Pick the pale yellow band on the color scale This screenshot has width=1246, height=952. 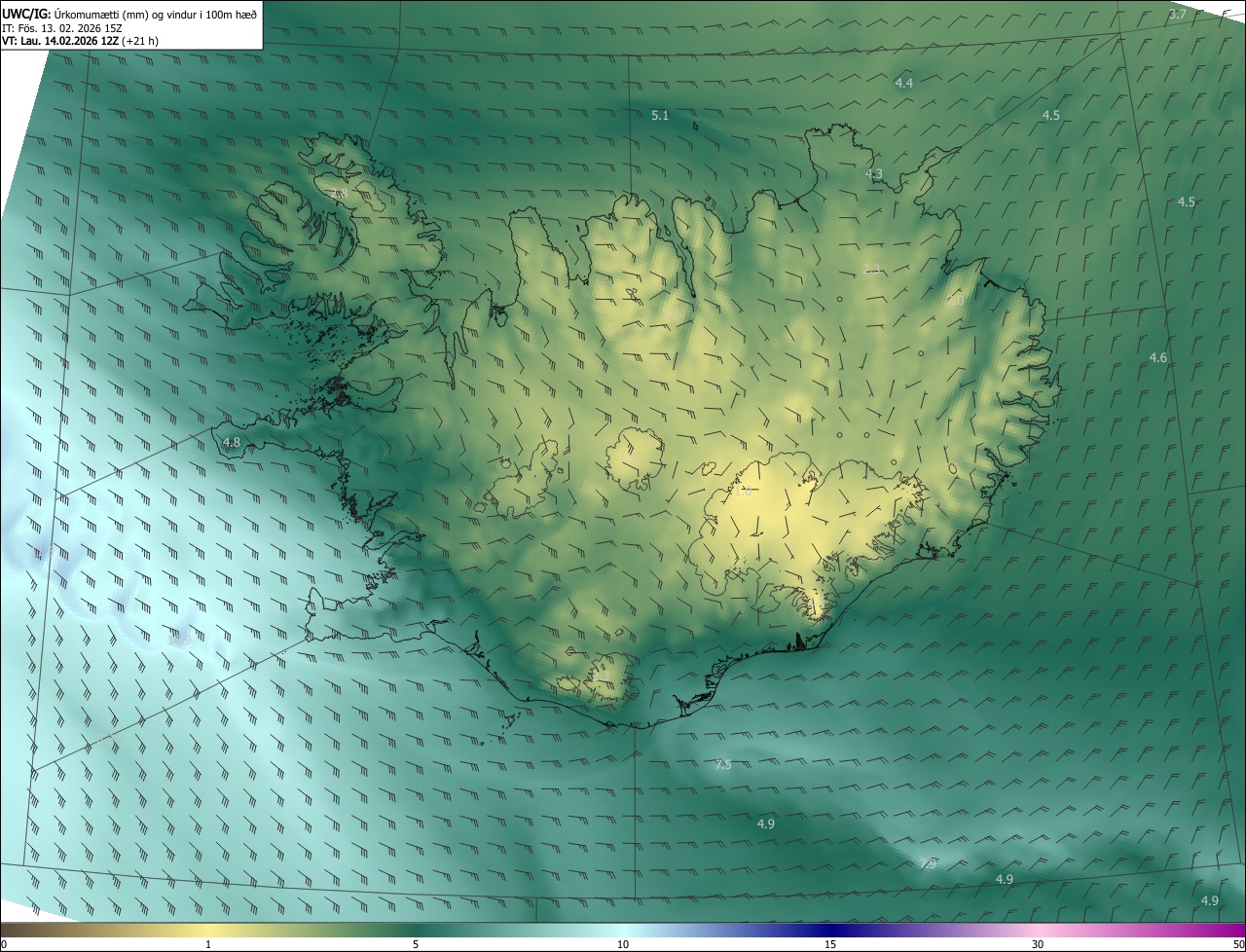coord(209,930)
